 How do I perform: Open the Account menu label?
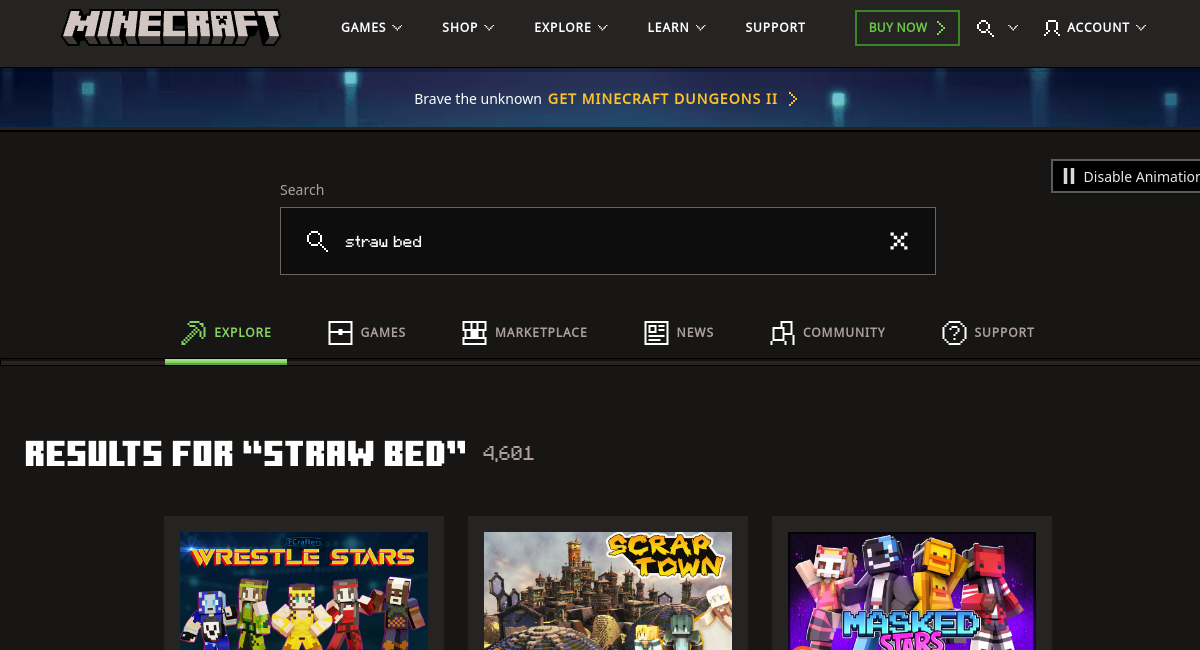point(1098,28)
